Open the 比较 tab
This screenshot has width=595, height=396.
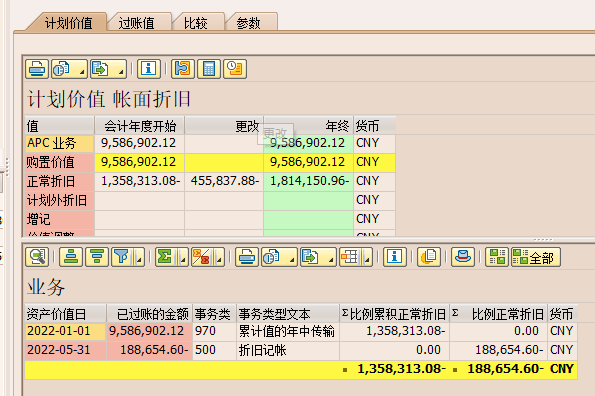196,23
